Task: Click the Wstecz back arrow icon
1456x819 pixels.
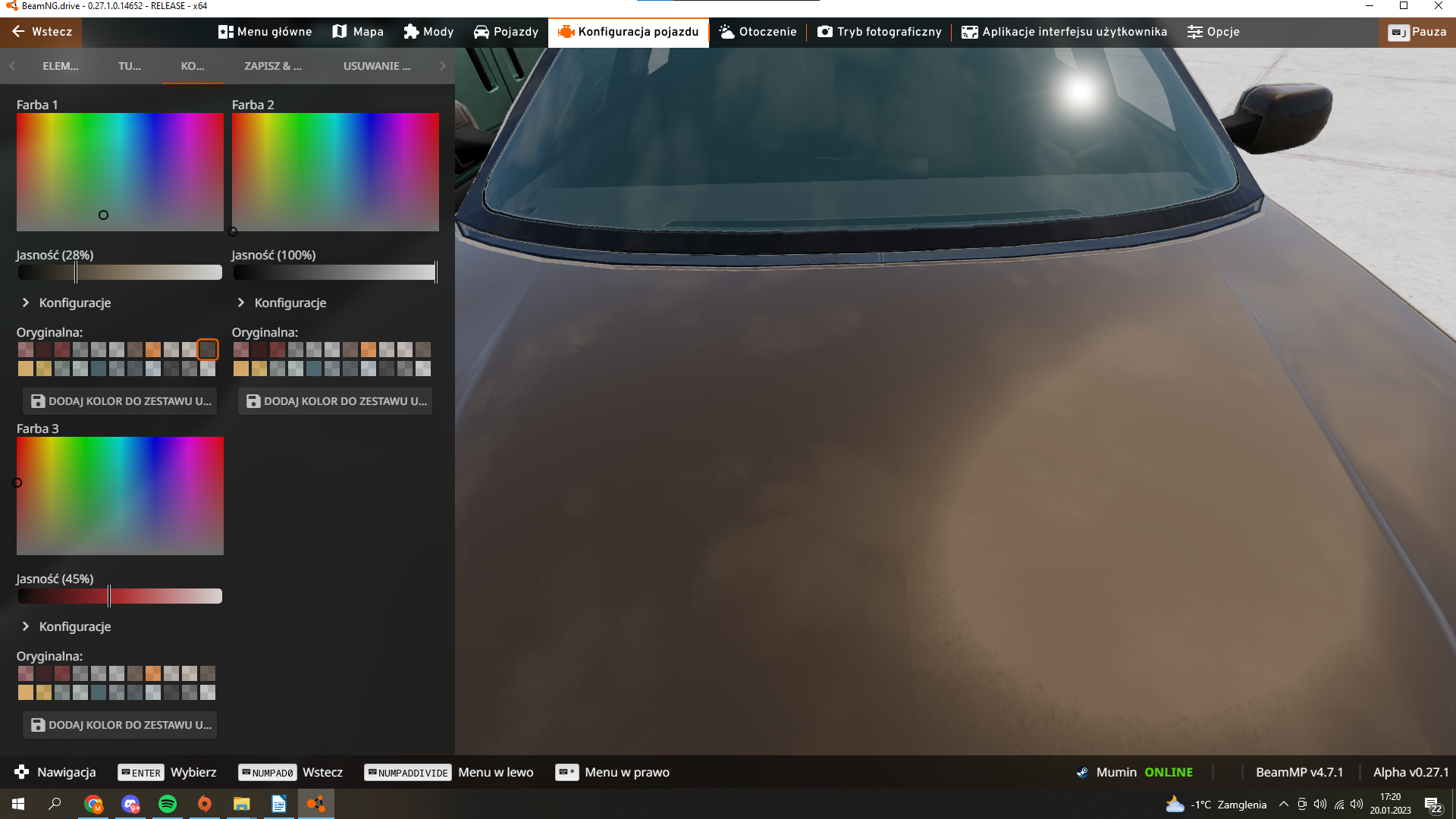Action: coord(18,32)
